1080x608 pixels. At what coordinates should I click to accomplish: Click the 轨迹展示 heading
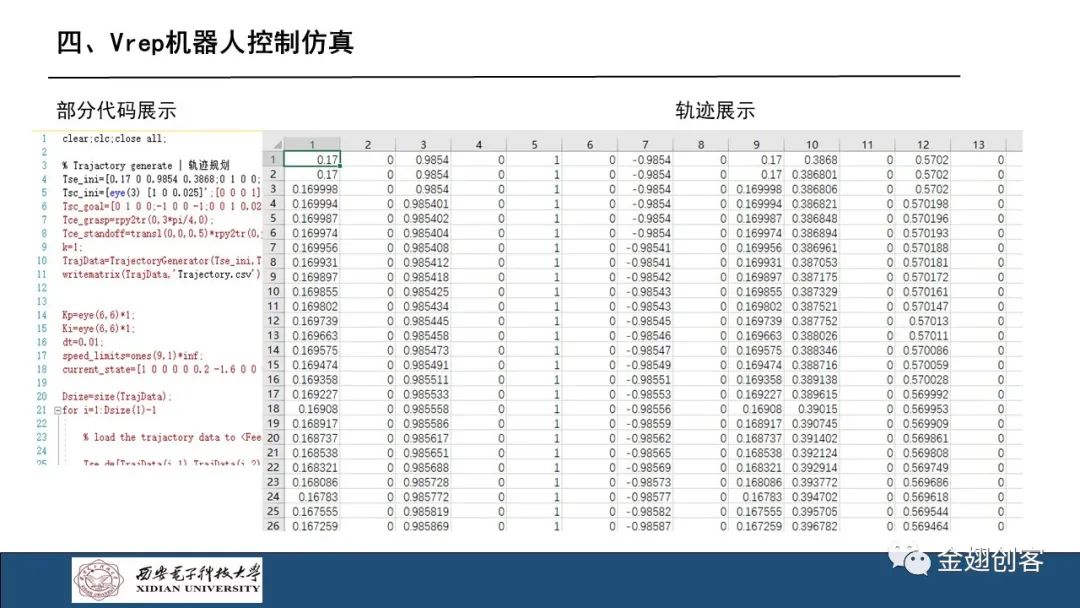(x=714, y=110)
